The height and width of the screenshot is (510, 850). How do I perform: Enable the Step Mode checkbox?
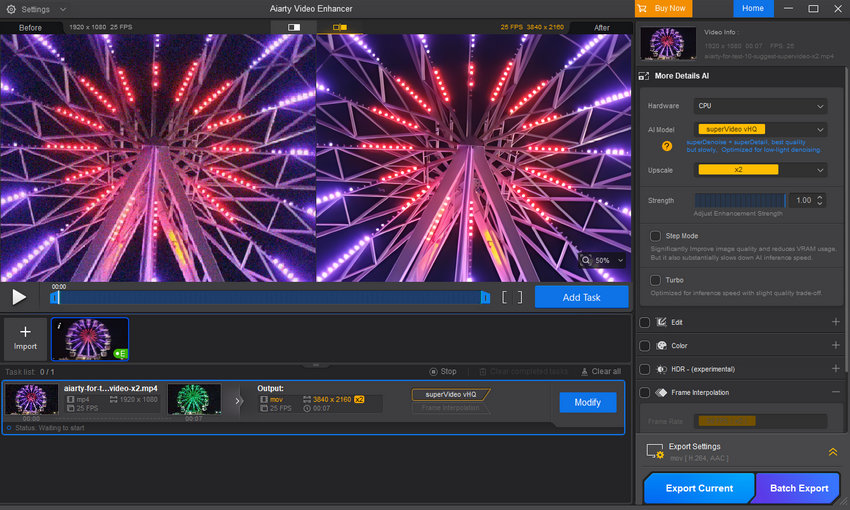tap(655, 236)
